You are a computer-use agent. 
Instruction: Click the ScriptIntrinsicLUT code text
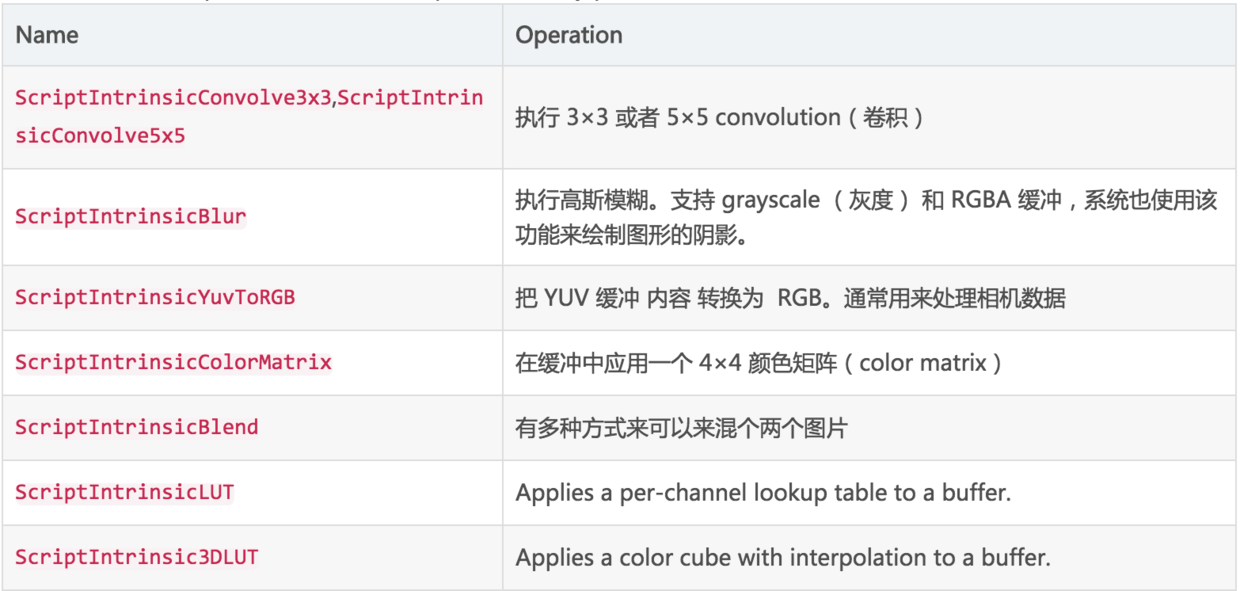[125, 492]
